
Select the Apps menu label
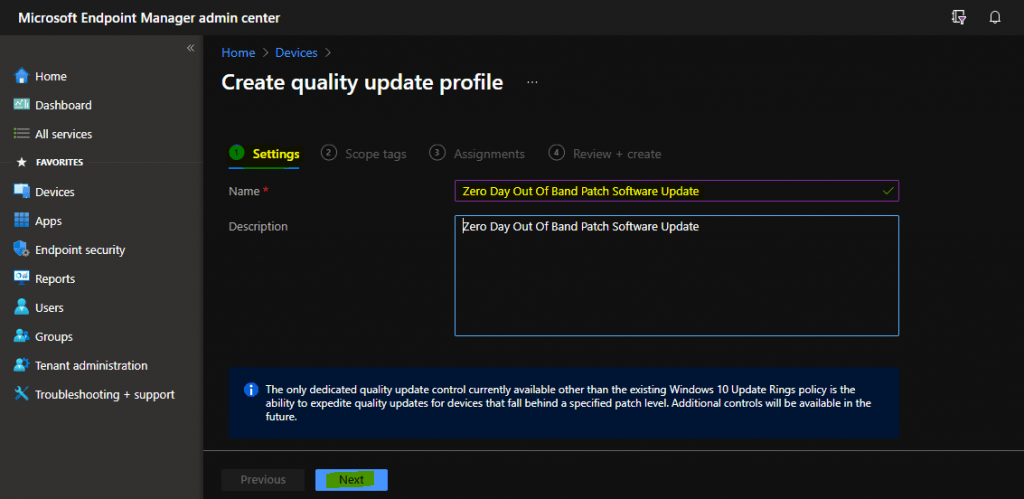coord(48,221)
